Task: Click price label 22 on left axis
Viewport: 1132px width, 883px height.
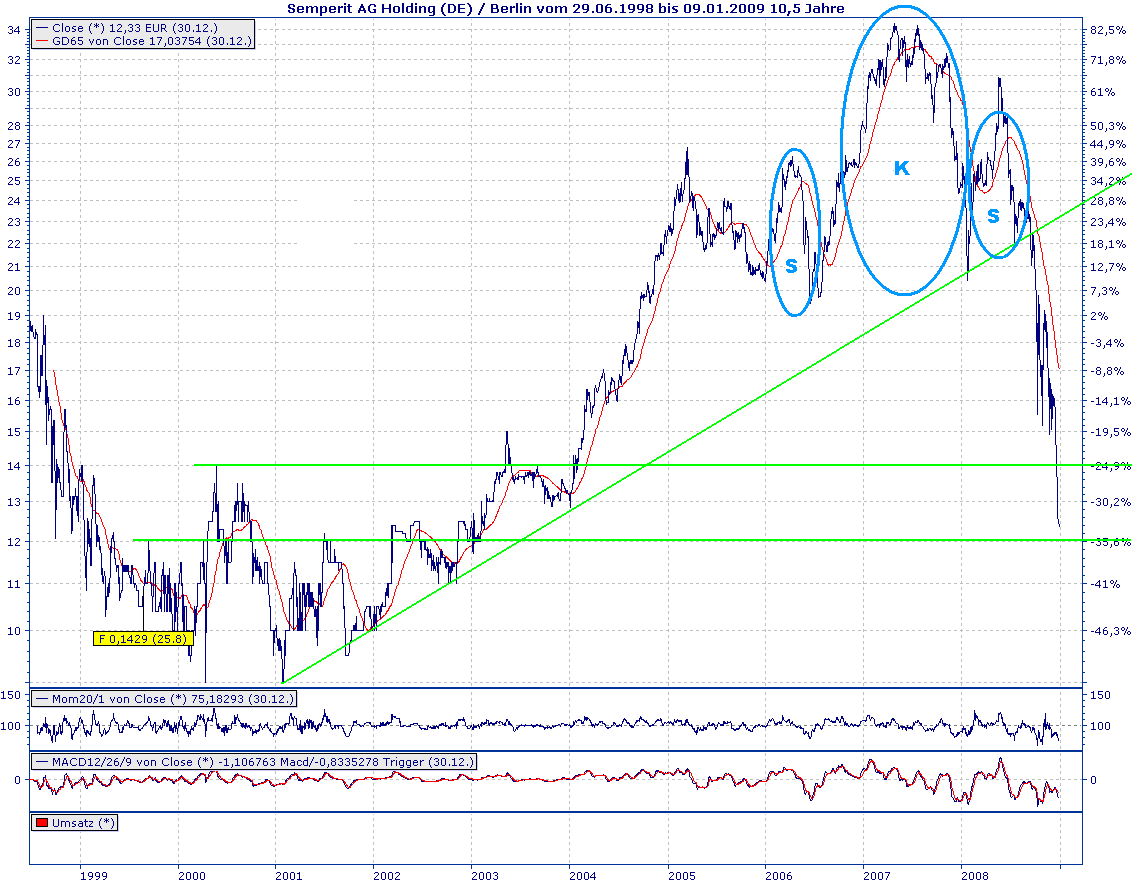Action: (14, 243)
